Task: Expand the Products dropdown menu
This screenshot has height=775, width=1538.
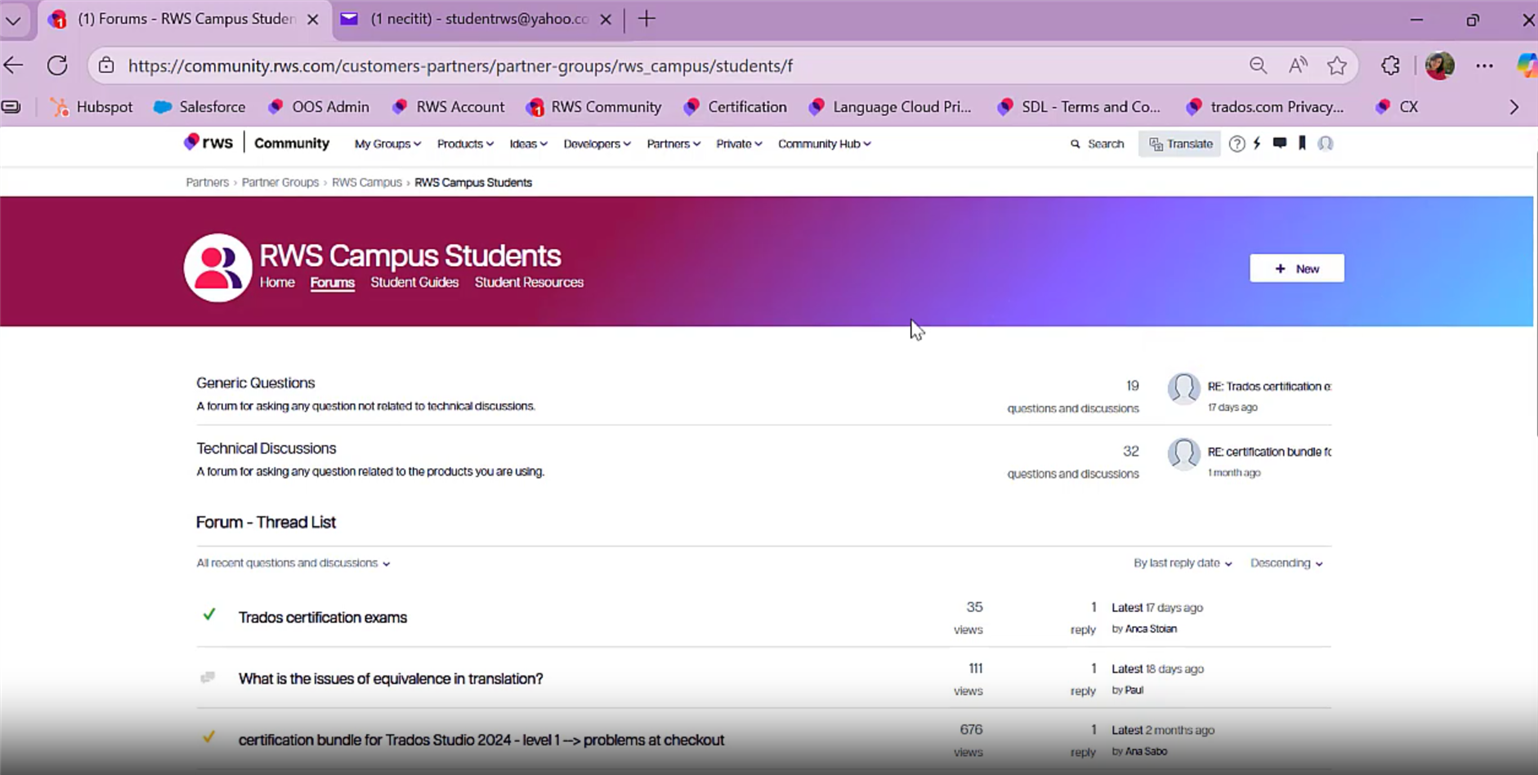Action: (465, 144)
